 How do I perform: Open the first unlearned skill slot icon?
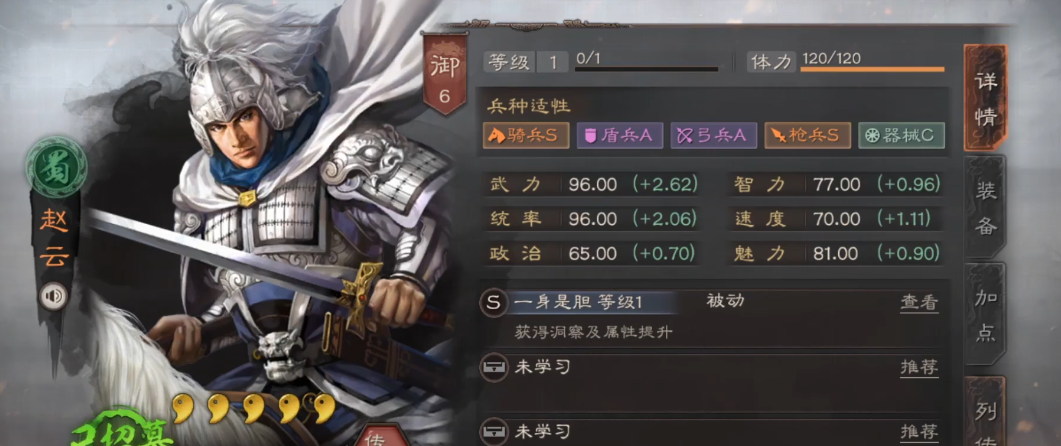click(x=493, y=367)
